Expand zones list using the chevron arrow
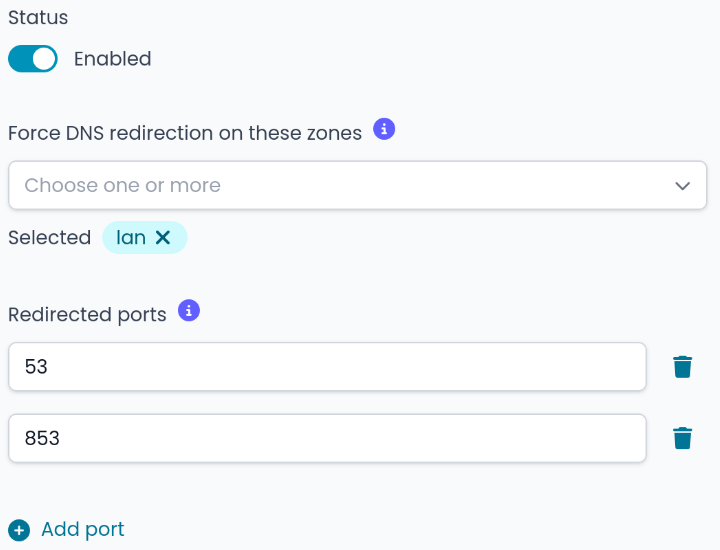Screen dimensions: 720x550 [x=683, y=186]
